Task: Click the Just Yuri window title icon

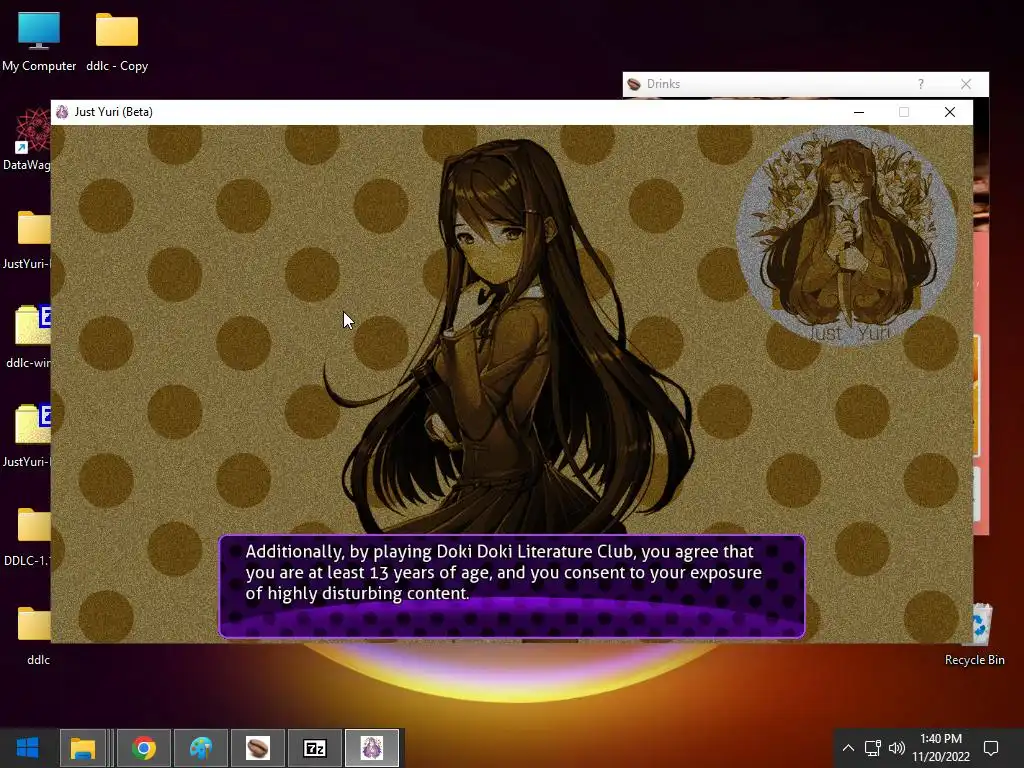Action: click(62, 112)
